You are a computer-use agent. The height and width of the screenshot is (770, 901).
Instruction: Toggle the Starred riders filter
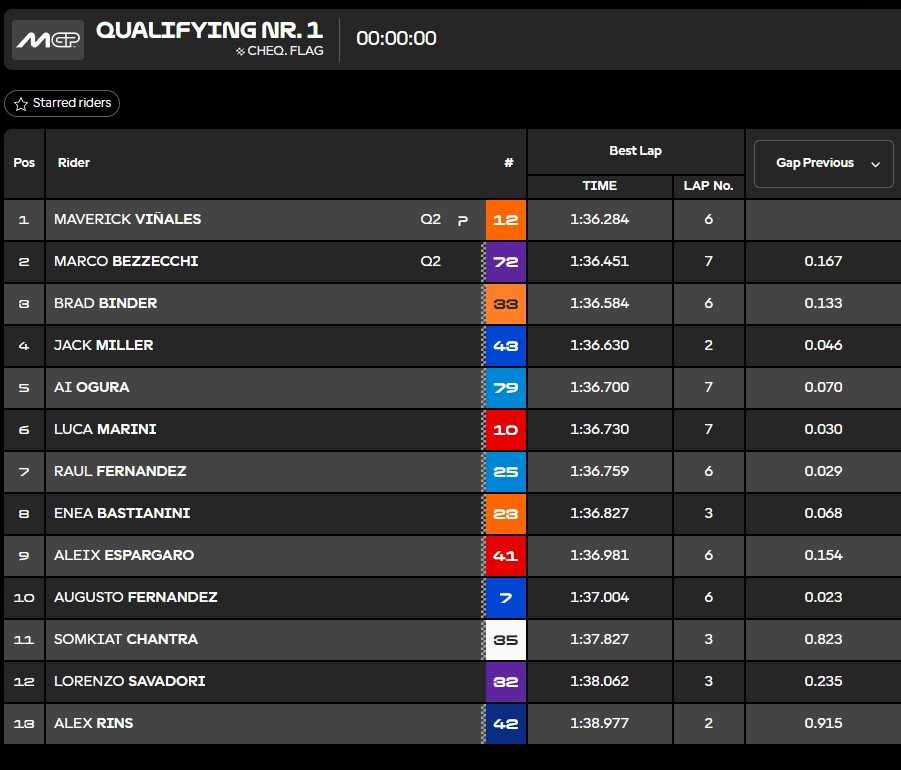[x=62, y=103]
